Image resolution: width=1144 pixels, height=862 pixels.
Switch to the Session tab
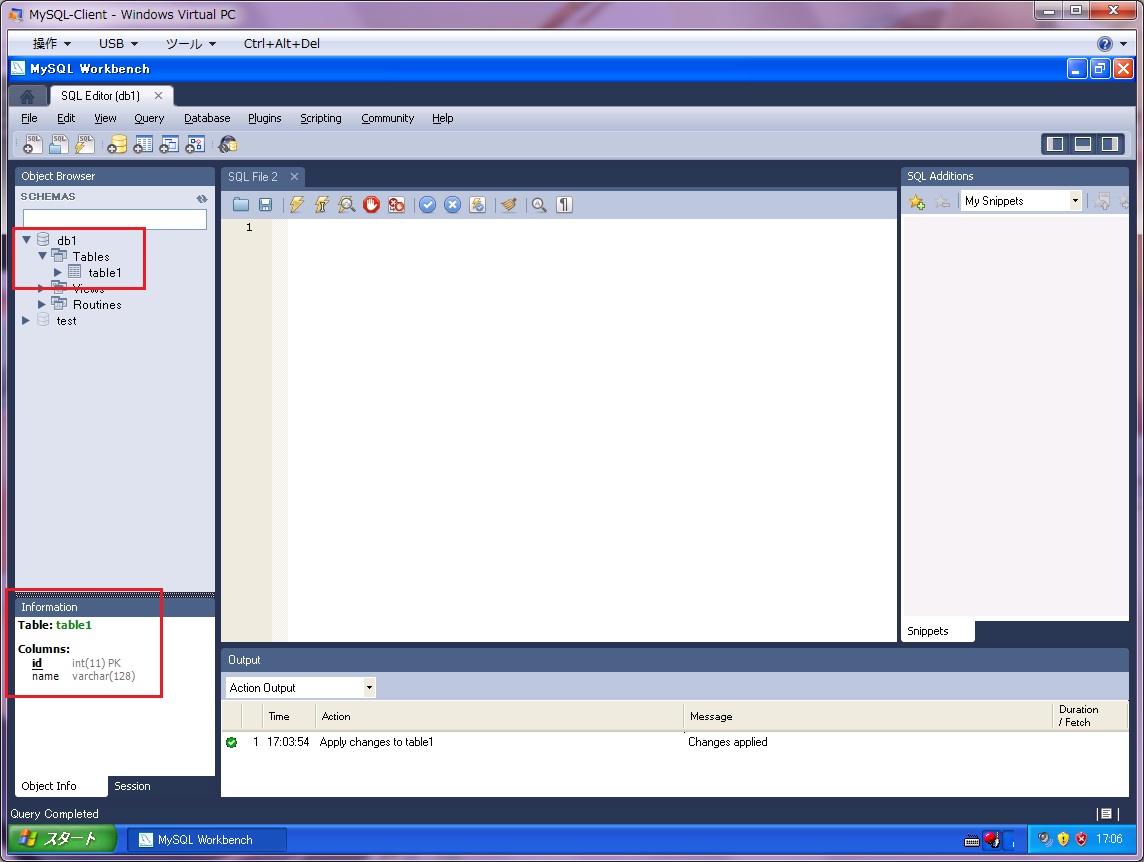(132, 786)
